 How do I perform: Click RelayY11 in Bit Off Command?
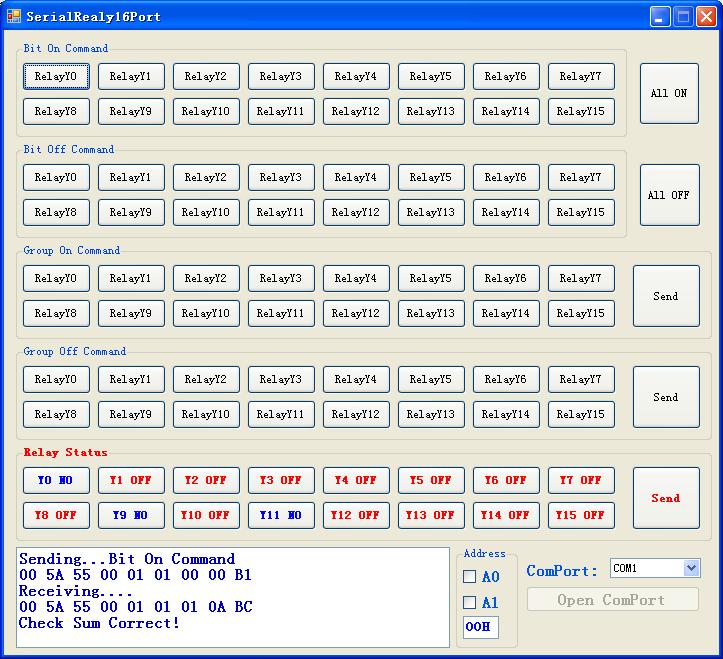click(x=281, y=212)
